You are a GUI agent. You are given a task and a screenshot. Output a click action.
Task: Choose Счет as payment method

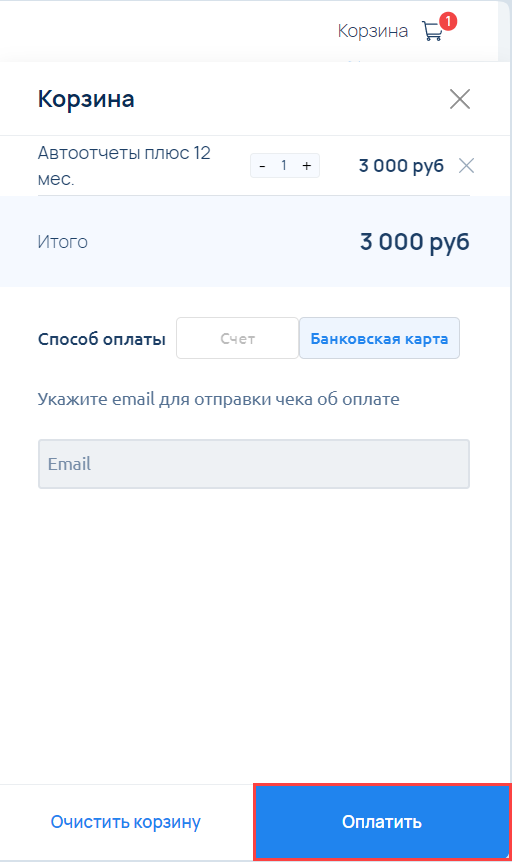[238, 338]
